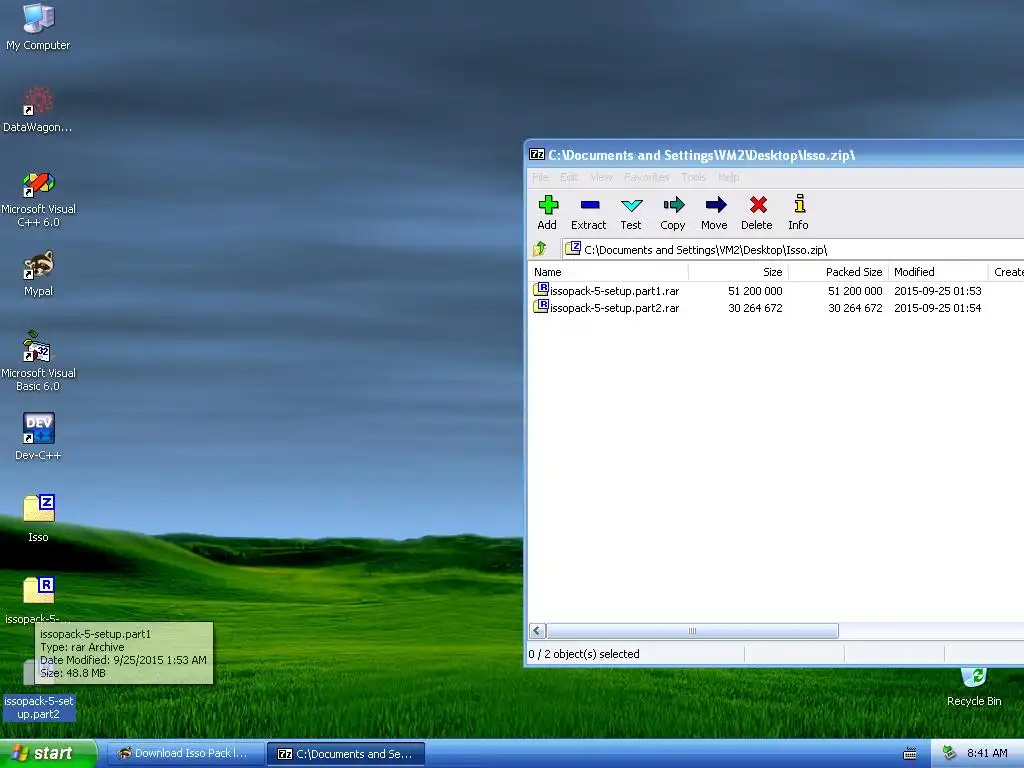The image size is (1024, 768).
Task: Click the 7z title bar icon
Action: coord(537,154)
